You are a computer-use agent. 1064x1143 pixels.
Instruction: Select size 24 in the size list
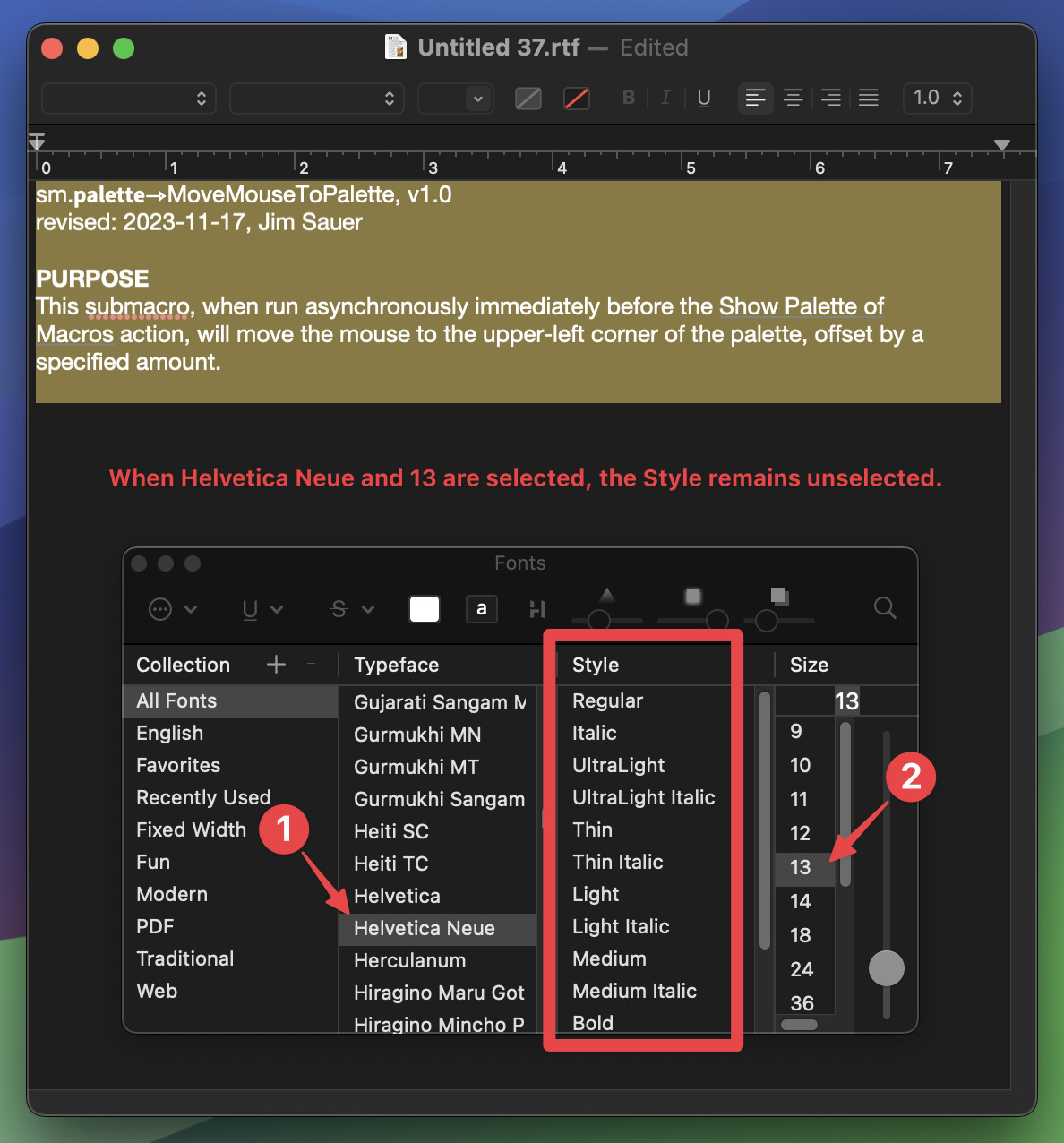click(805, 970)
